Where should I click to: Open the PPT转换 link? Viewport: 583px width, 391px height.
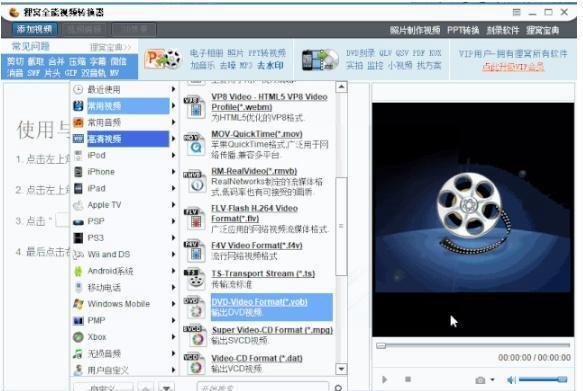(x=463, y=30)
